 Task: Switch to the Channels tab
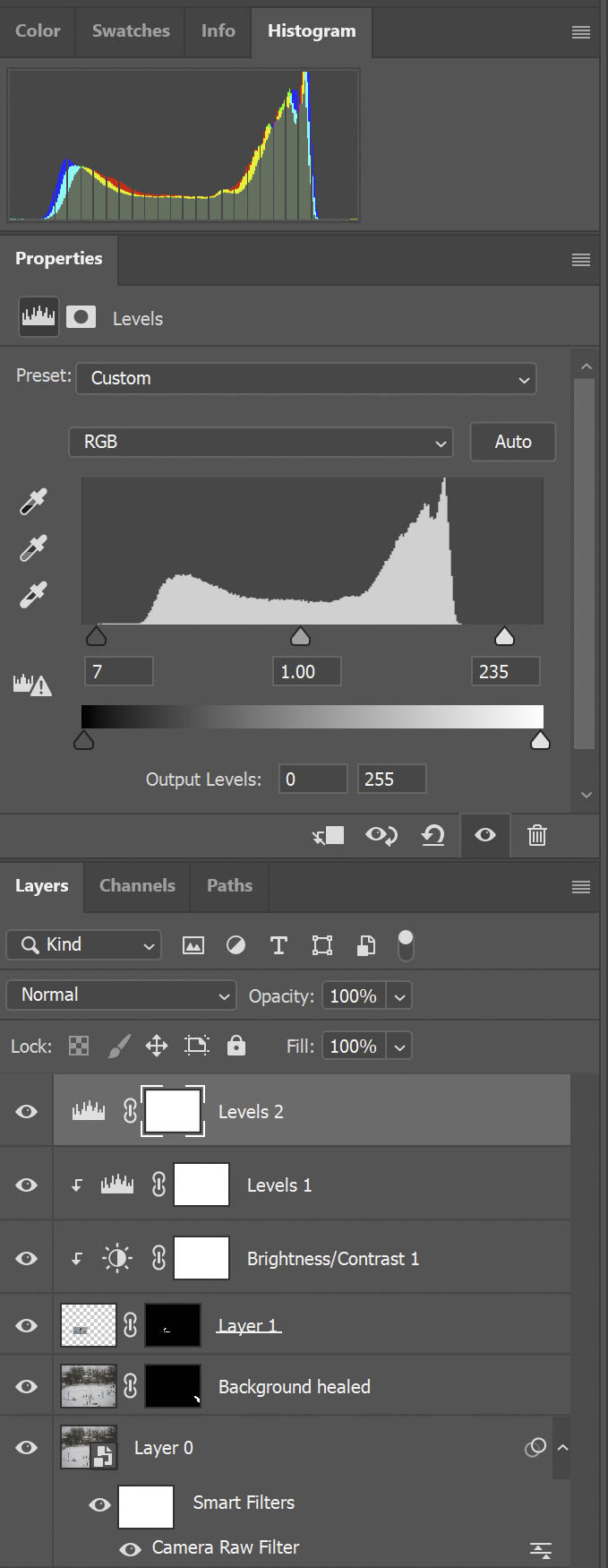point(137,885)
